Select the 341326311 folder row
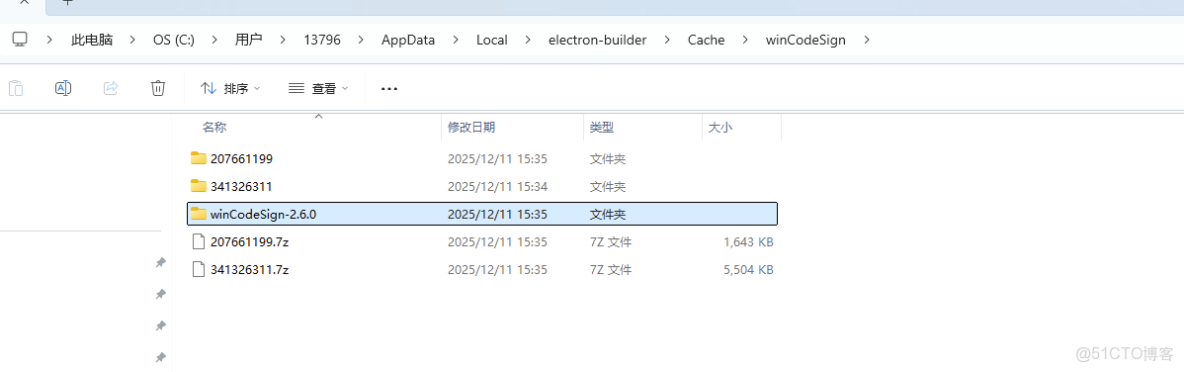Screen dimensions: 1184x372 click(x=483, y=186)
